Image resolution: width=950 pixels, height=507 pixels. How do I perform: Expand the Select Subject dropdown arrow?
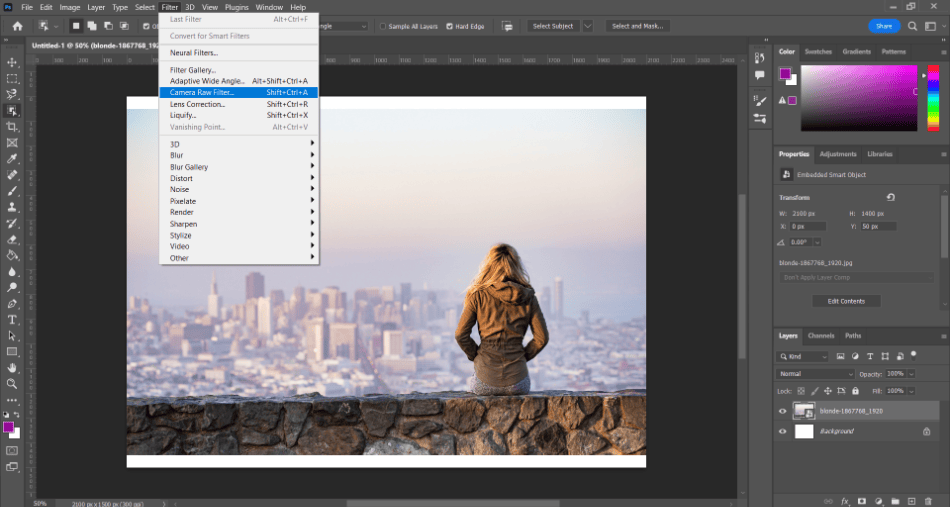point(588,26)
